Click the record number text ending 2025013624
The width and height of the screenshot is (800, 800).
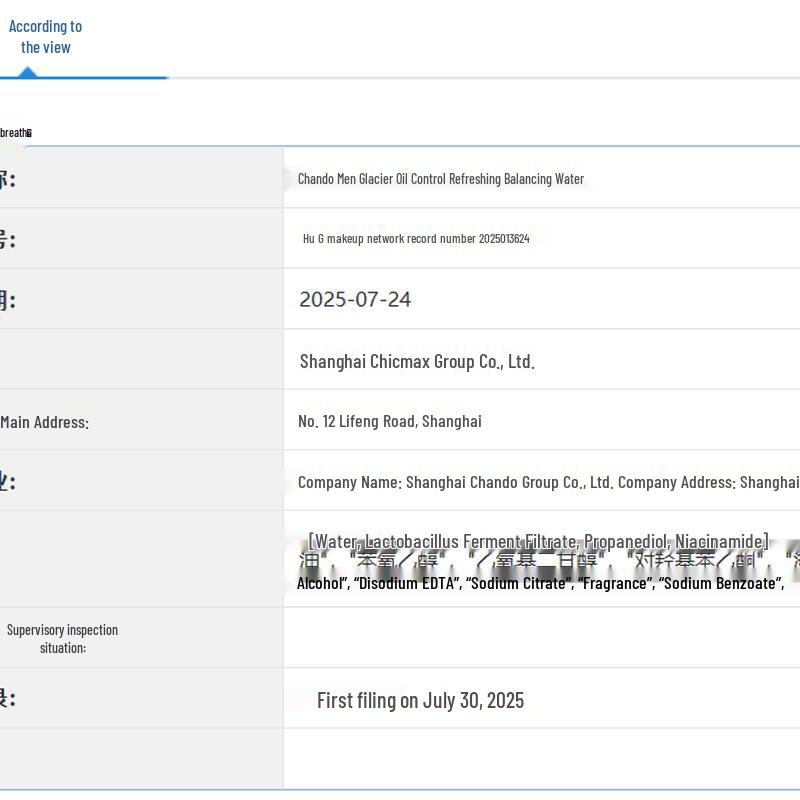point(416,239)
